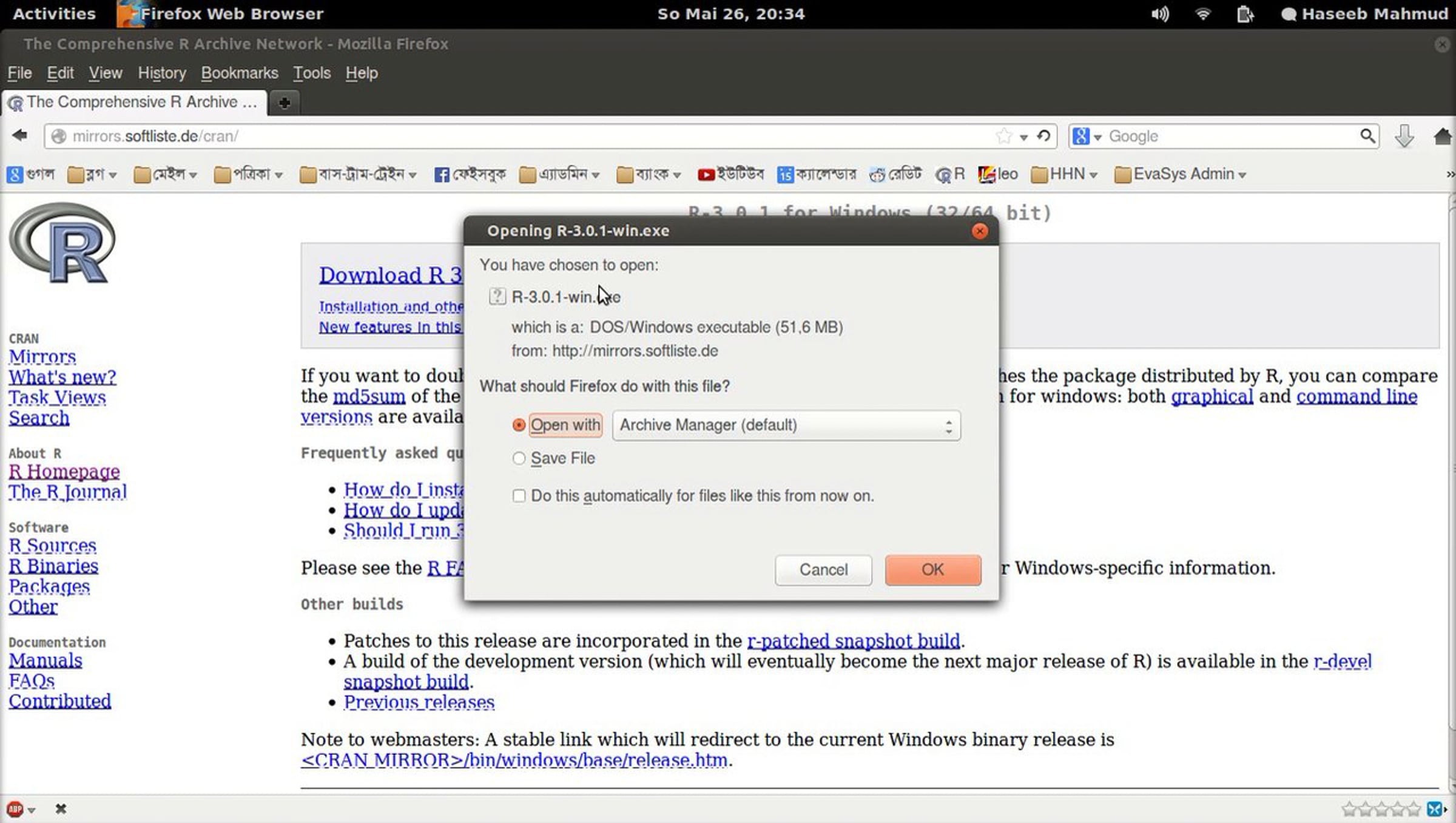Expand the EvaSys Admin bookmark folder
1456x823 pixels.
click(1181, 174)
